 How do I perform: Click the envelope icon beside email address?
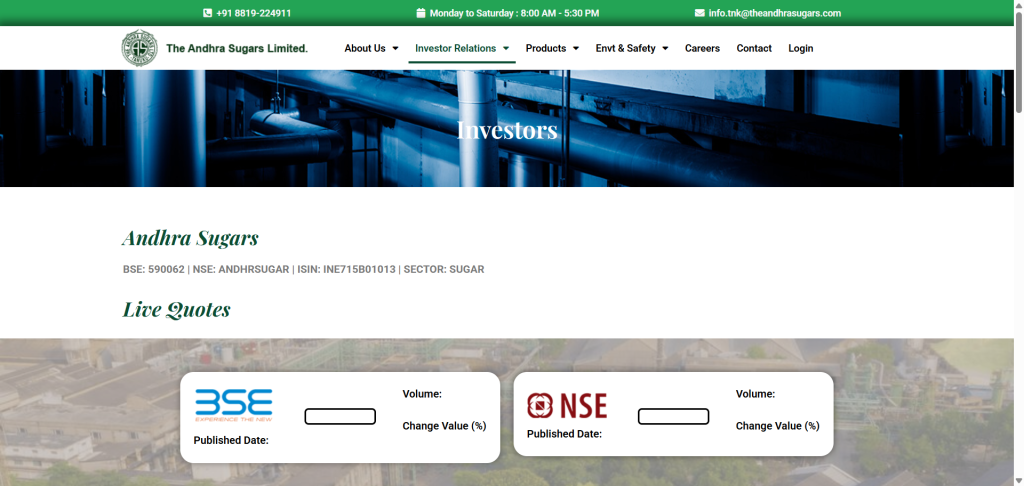(700, 13)
